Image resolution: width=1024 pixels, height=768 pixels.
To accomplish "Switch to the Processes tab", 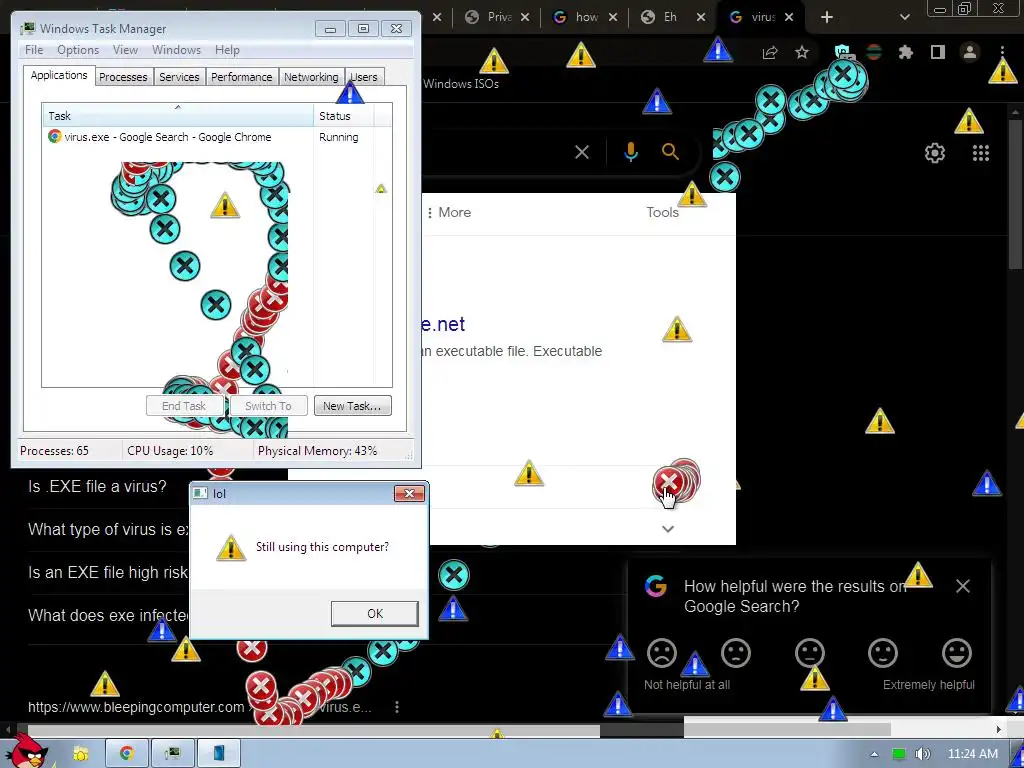I will pyautogui.click(x=123, y=77).
